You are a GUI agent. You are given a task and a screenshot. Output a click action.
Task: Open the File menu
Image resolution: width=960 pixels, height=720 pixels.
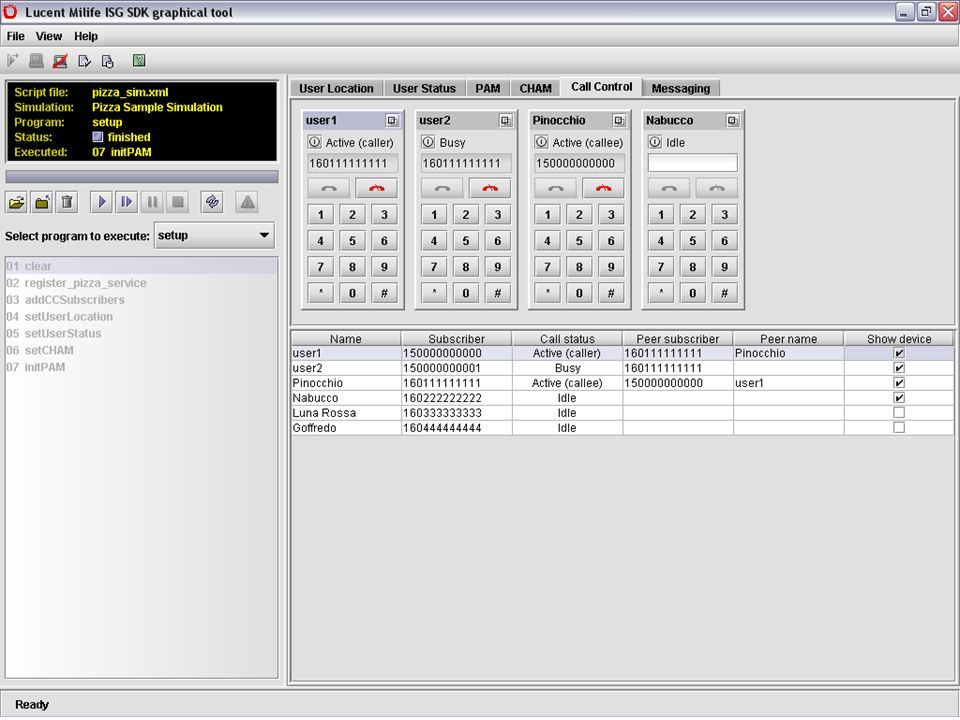[15, 36]
